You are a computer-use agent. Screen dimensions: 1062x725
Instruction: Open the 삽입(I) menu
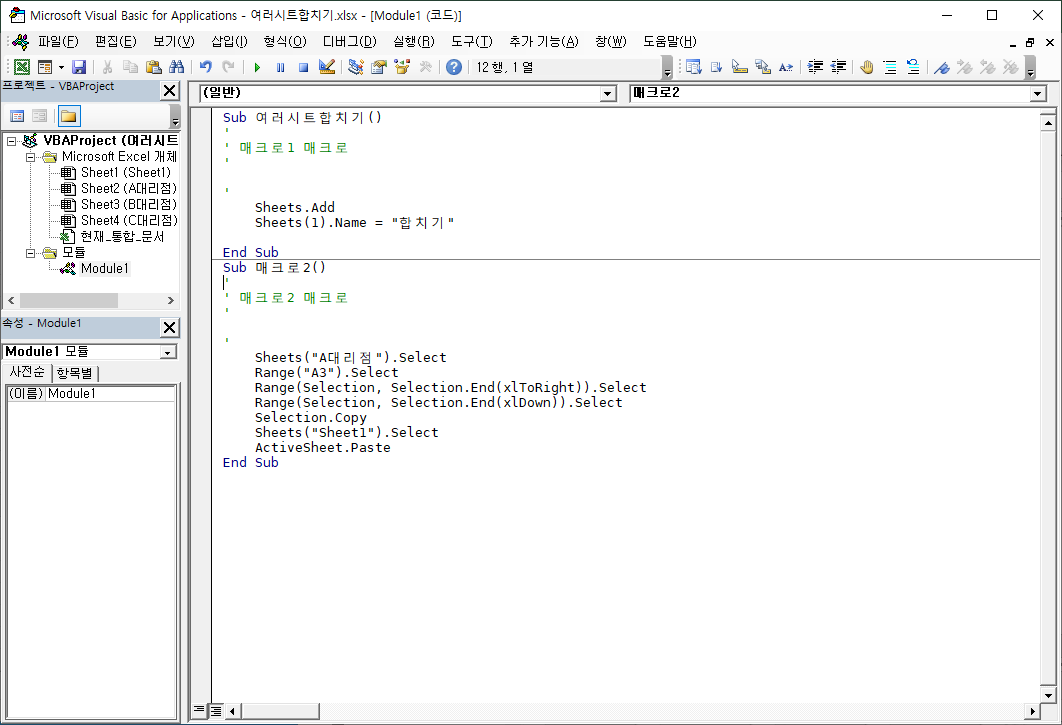coord(230,42)
